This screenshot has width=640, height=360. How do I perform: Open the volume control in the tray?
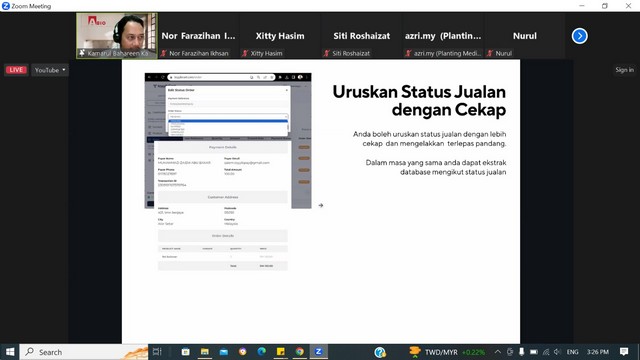pos(557,352)
